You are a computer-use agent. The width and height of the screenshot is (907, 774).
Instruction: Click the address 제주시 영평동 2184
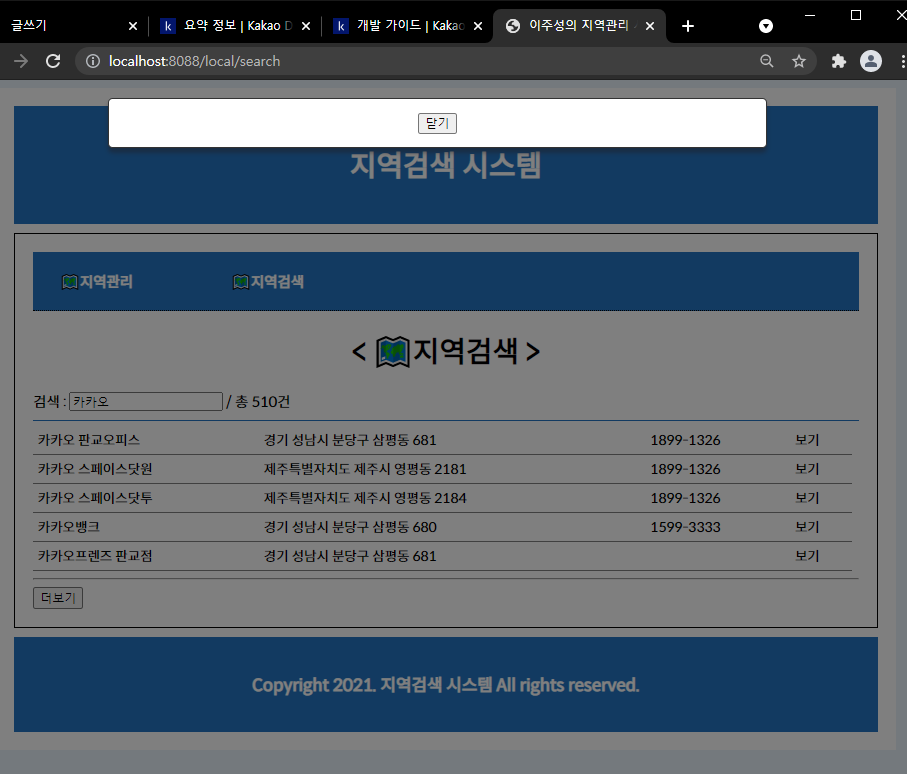(365, 497)
